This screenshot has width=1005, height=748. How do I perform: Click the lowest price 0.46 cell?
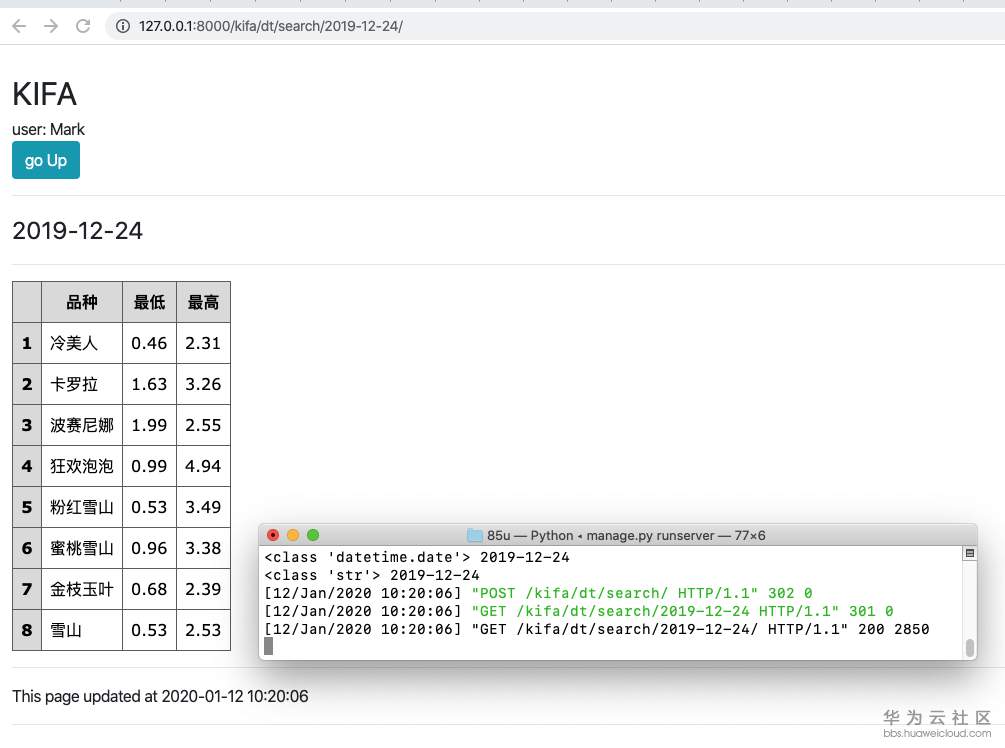click(149, 343)
